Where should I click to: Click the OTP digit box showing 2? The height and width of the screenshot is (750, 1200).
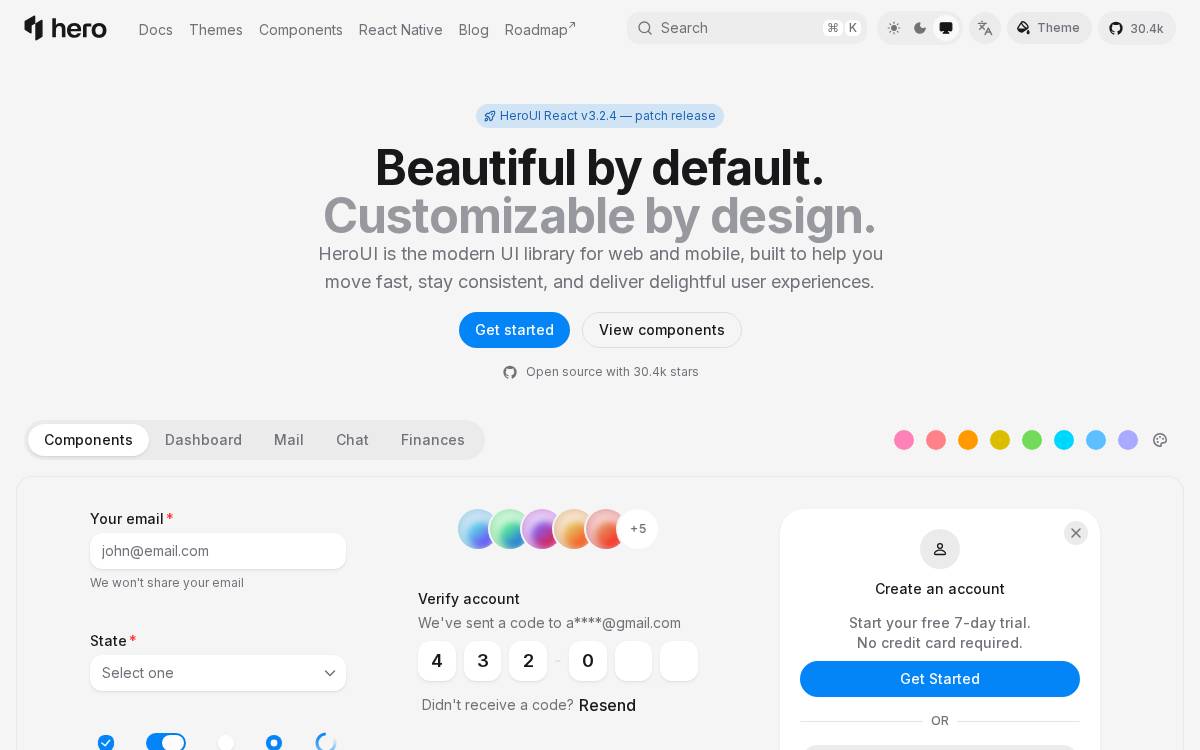tap(528, 661)
